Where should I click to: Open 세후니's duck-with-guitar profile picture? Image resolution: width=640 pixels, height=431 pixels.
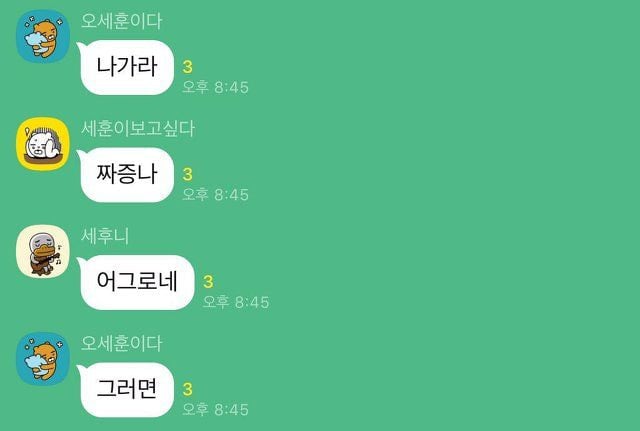pyautogui.click(x=43, y=251)
